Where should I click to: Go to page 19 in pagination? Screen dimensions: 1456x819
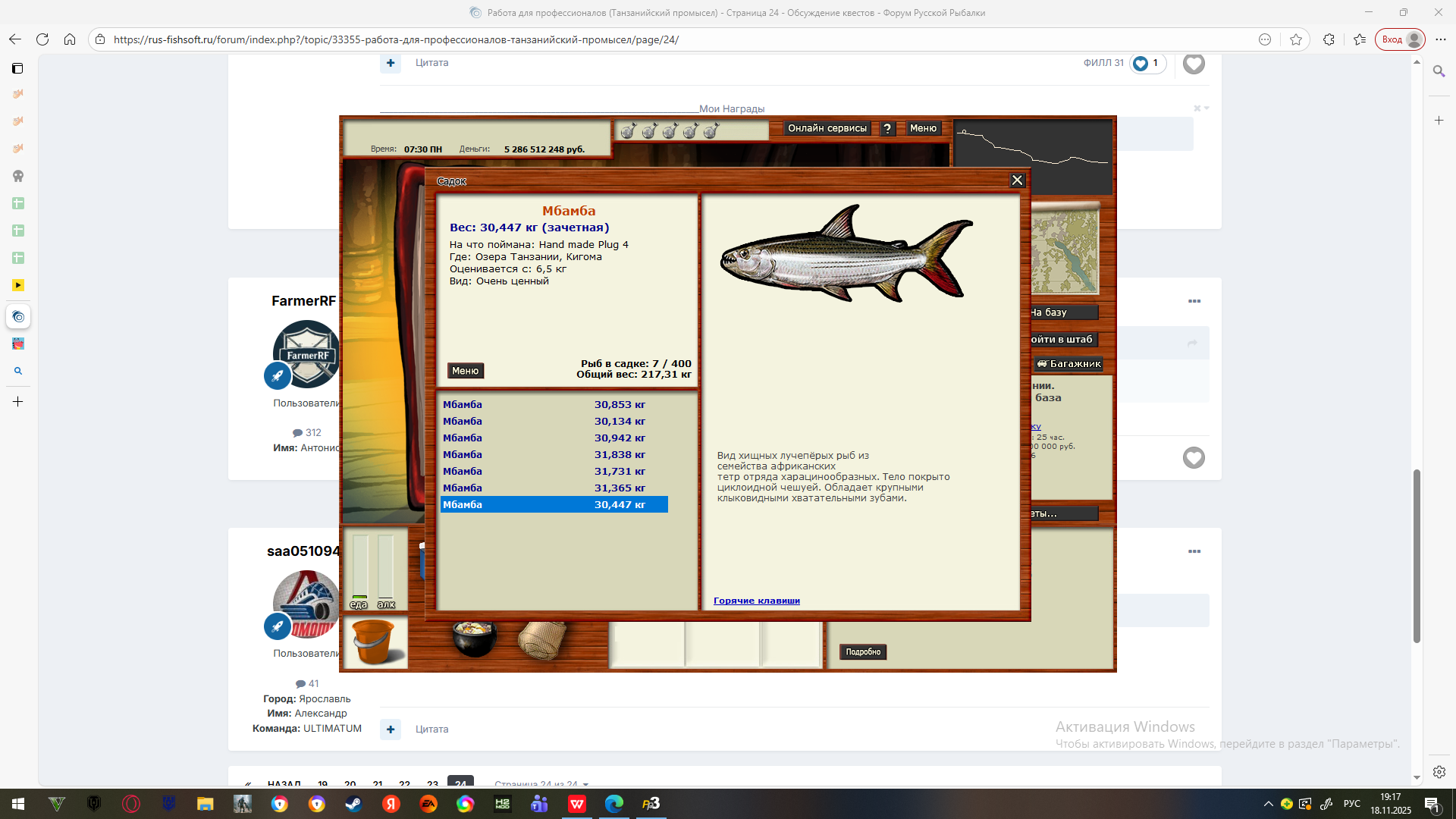pyautogui.click(x=322, y=784)
